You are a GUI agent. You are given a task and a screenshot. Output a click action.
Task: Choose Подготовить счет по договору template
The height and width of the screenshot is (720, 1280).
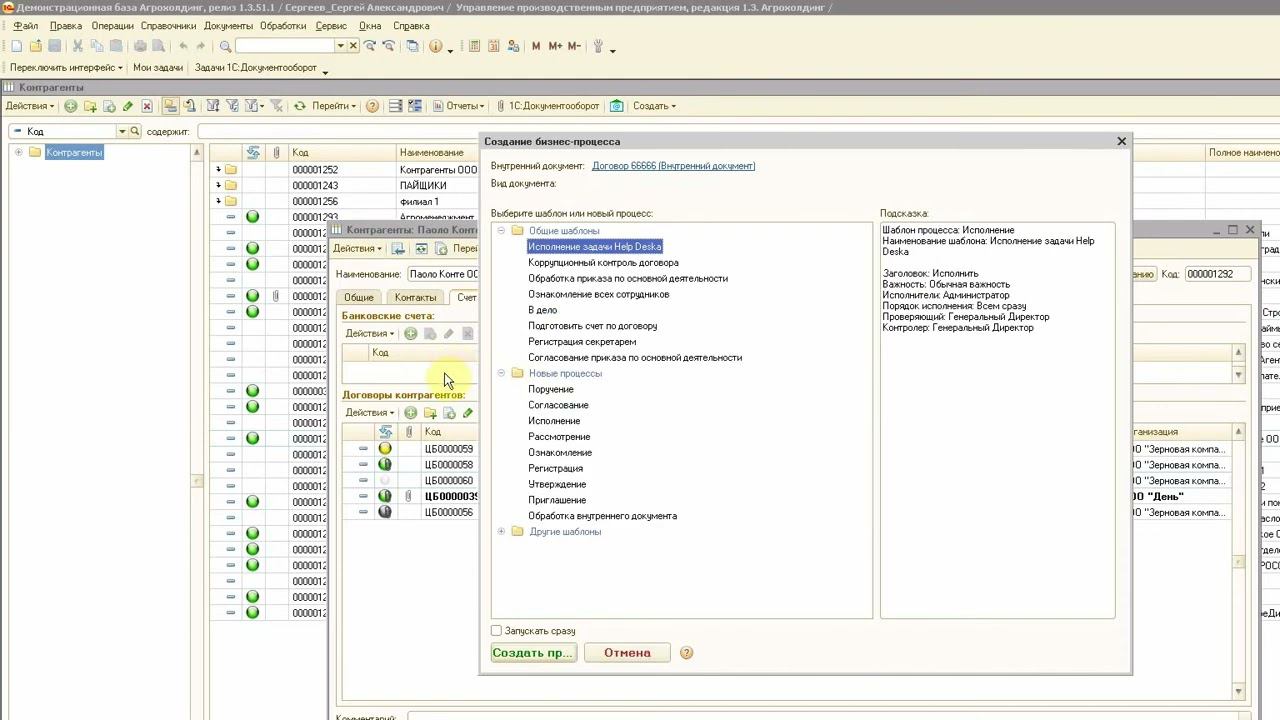pyautogui.click(x=592, y=326)
